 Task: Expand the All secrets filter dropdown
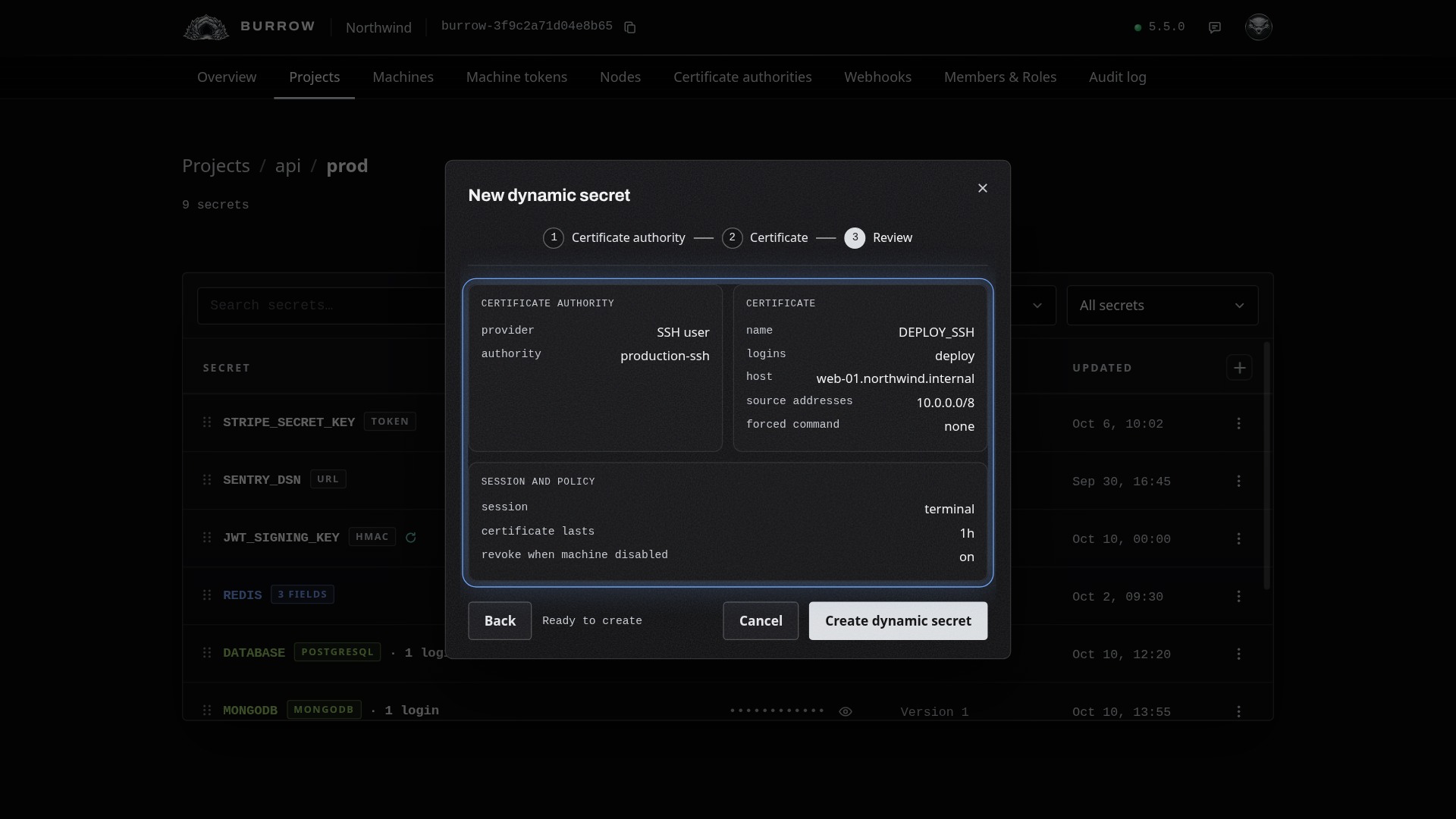point(1163,306)
